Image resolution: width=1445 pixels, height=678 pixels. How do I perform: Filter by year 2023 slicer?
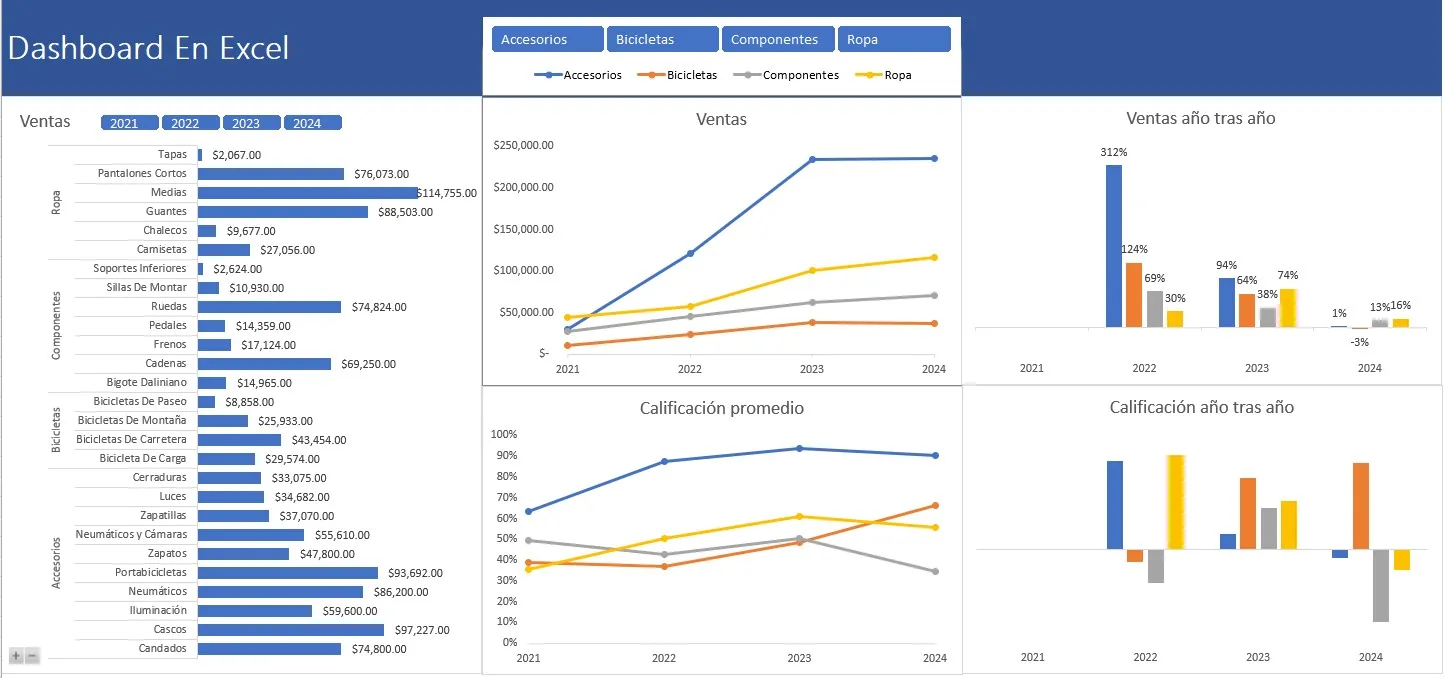(x=252, y=123)
